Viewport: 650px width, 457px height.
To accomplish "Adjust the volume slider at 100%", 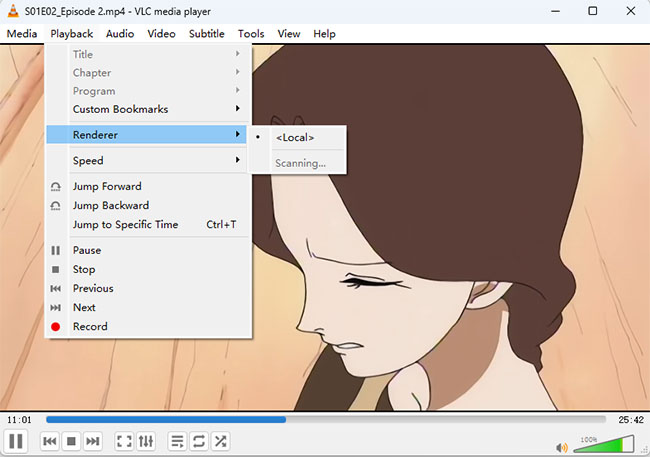I will coord(604,444).
